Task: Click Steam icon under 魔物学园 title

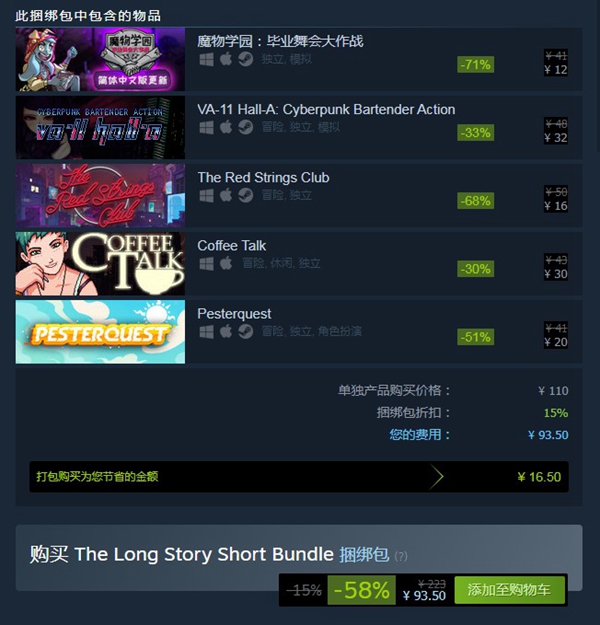Action: coord(246,59)
